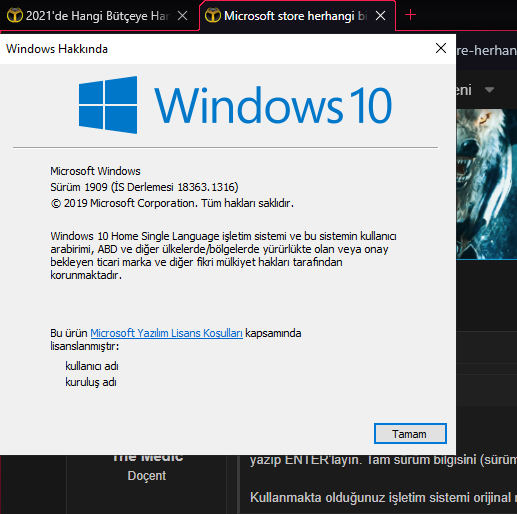Click the "Sürüm 1909 (İS Derlemesi 18363.1316)" text
This screenshot has height=514, width=517.
click(144, 187)
